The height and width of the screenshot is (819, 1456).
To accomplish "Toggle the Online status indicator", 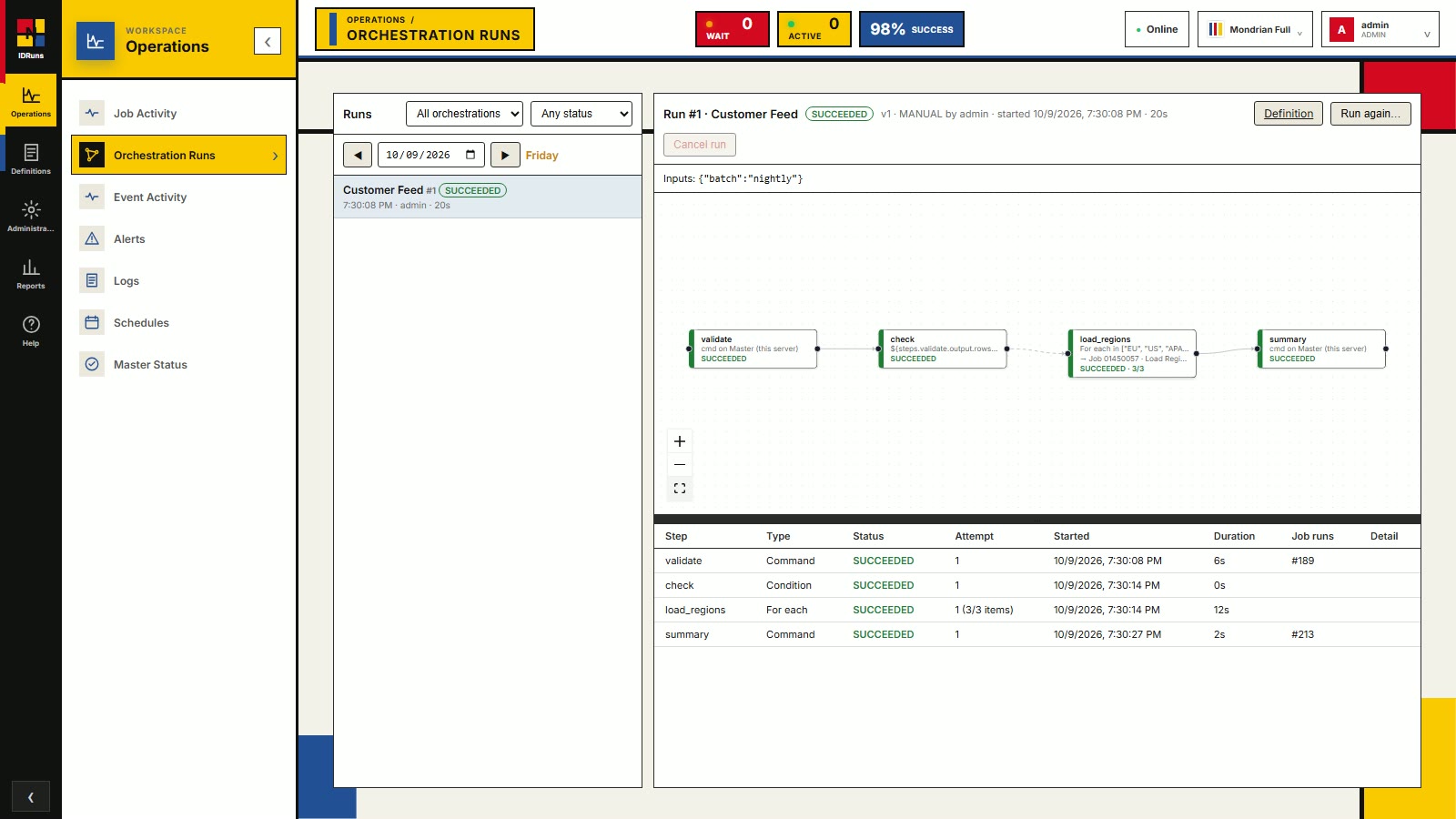I will tap(1157, 29).
